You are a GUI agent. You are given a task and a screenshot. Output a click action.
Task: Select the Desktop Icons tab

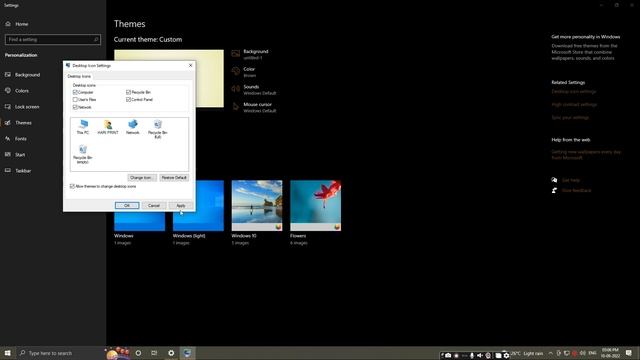point(79,76)
